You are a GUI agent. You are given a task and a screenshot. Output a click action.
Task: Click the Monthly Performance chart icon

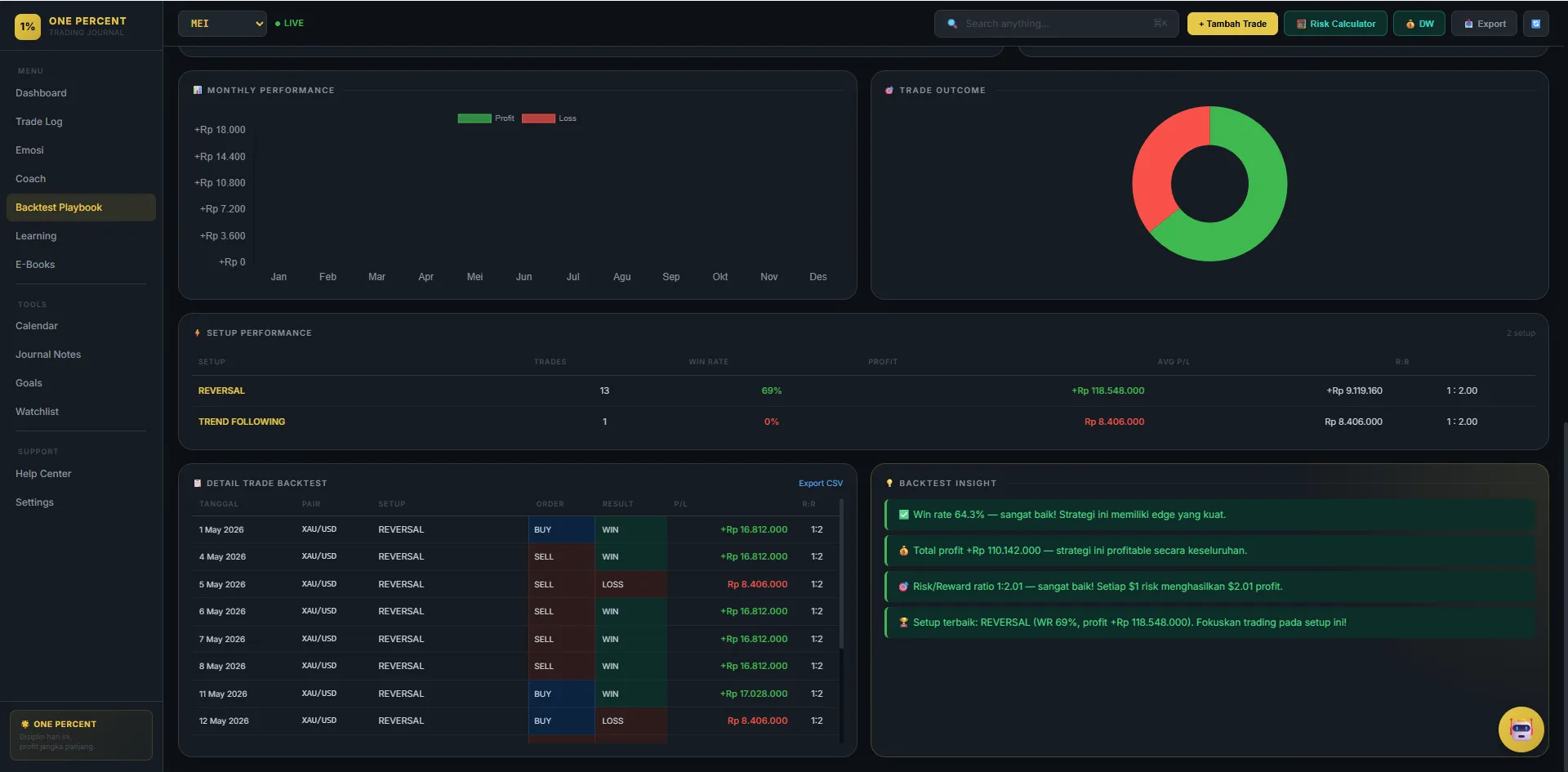tap(198, 90)
